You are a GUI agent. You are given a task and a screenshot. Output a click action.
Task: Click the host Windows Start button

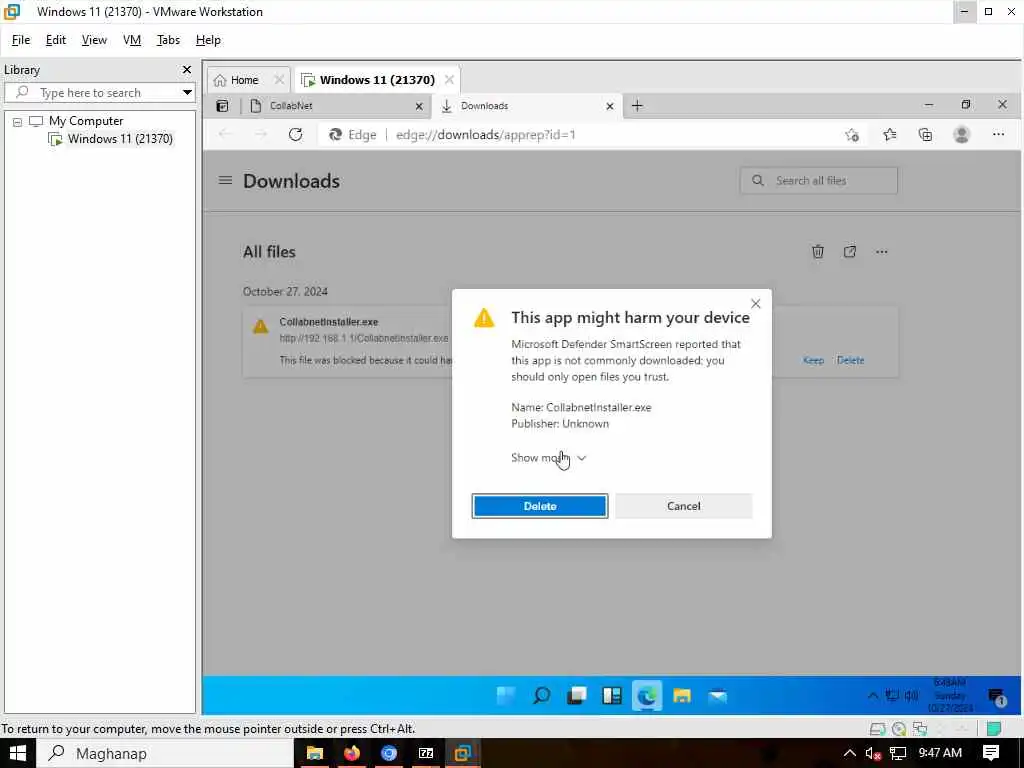point(17,753)
